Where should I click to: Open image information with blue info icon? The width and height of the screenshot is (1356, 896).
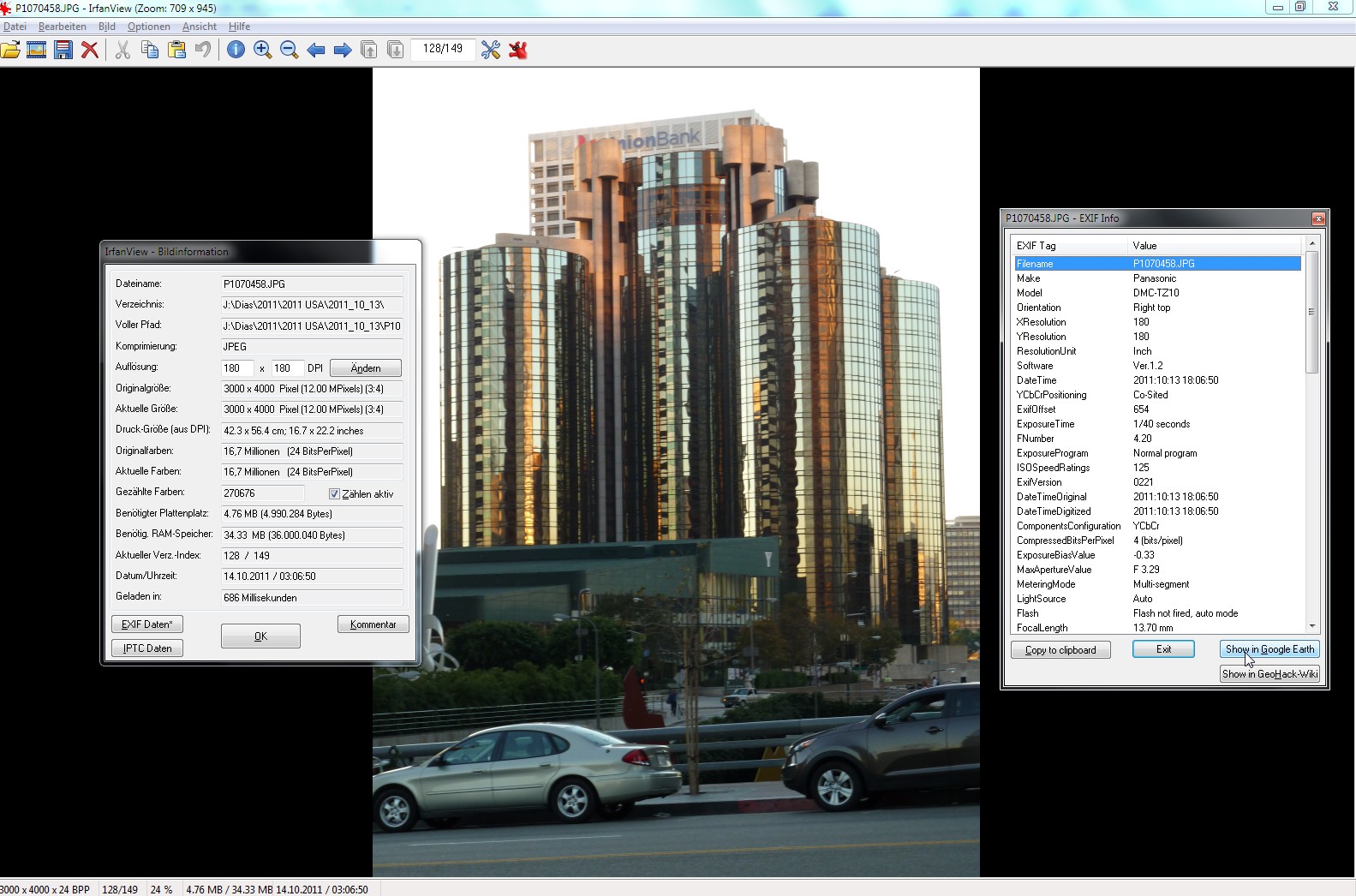[x=236, y=50]
